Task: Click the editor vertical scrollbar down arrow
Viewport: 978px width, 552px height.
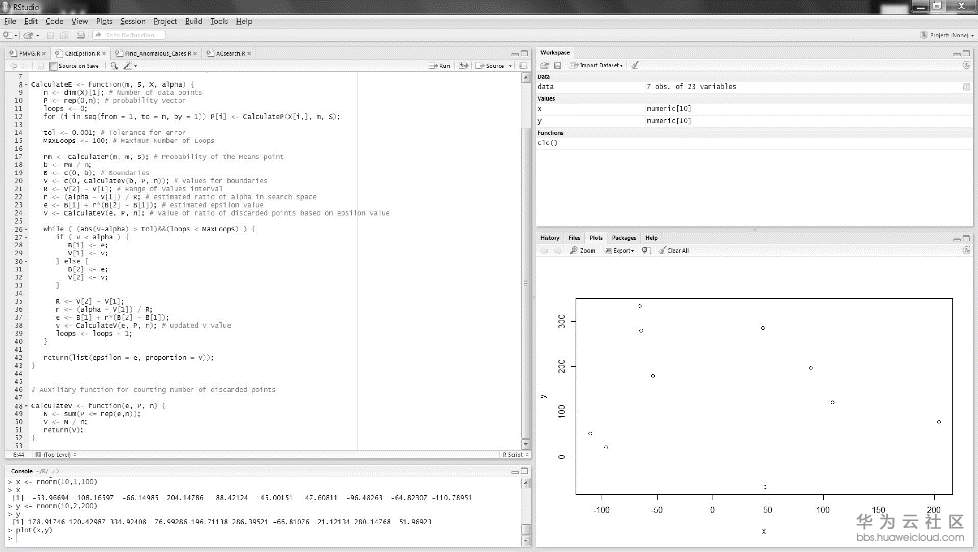Action: tap(526, 444)
